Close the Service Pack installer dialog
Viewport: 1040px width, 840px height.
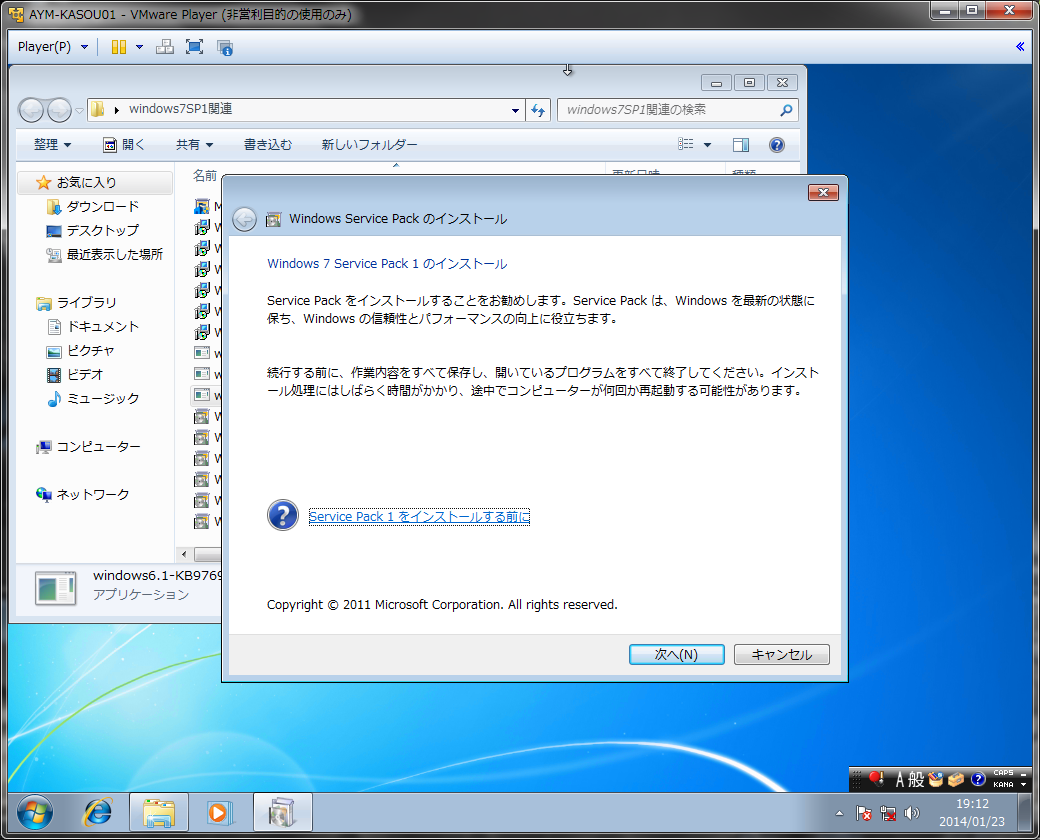pos(823,192)
